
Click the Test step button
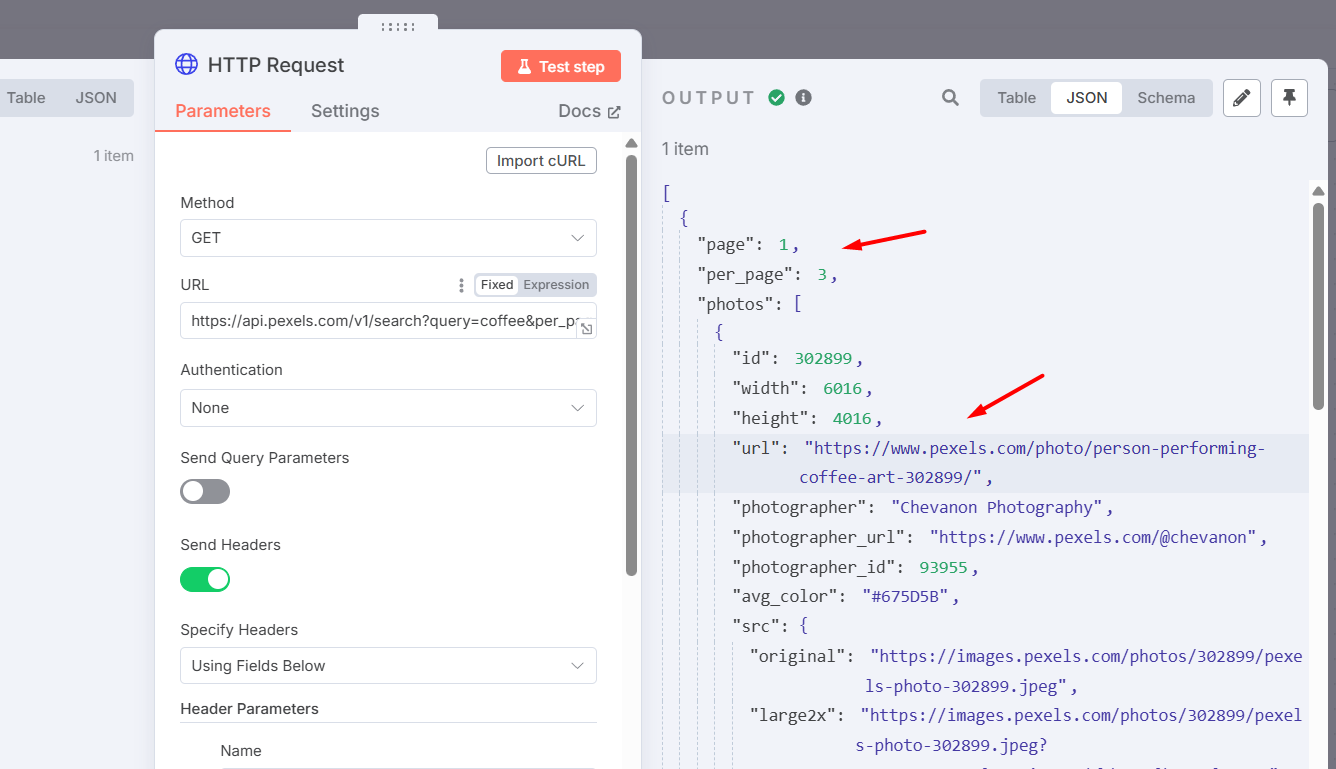click(x=561, y=67)
